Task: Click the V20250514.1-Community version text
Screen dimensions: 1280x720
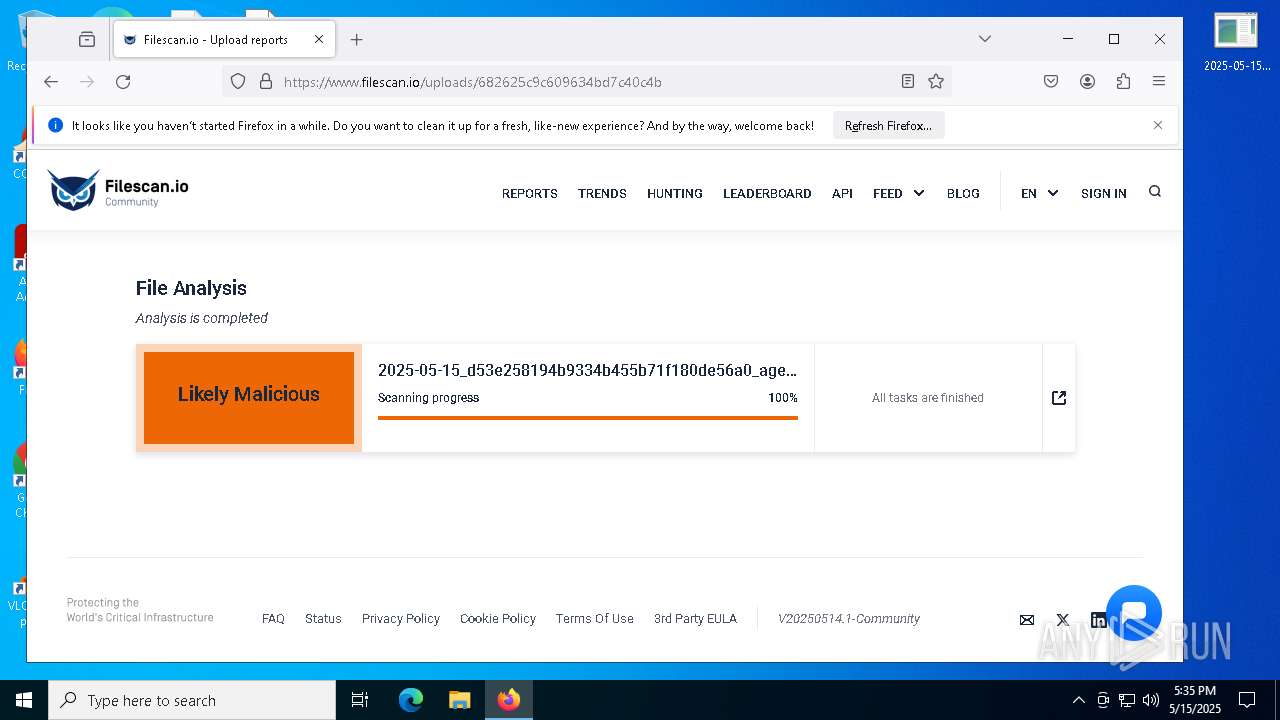Action: click(849, 619)
